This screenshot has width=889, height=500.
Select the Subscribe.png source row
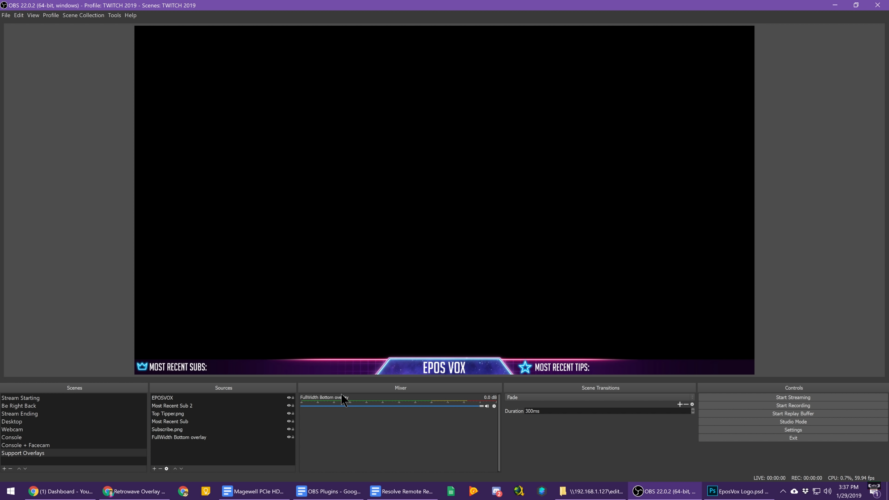click(x=222, y=430)
